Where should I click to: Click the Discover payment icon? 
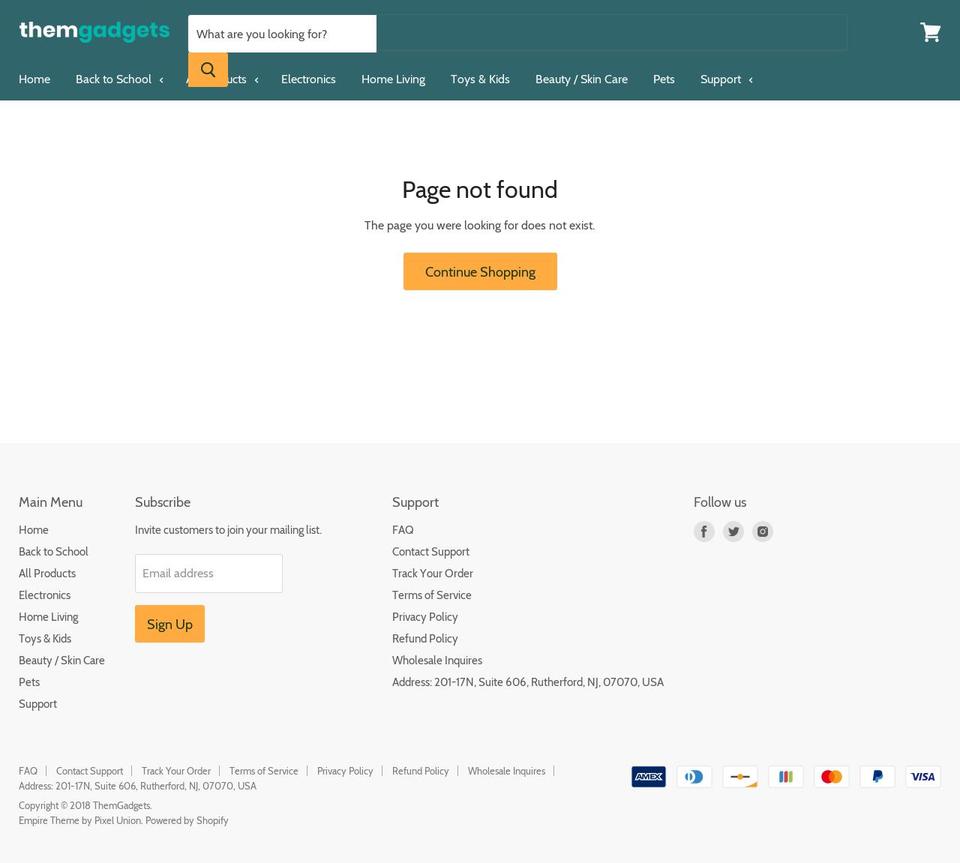click(x=740, y=777)
